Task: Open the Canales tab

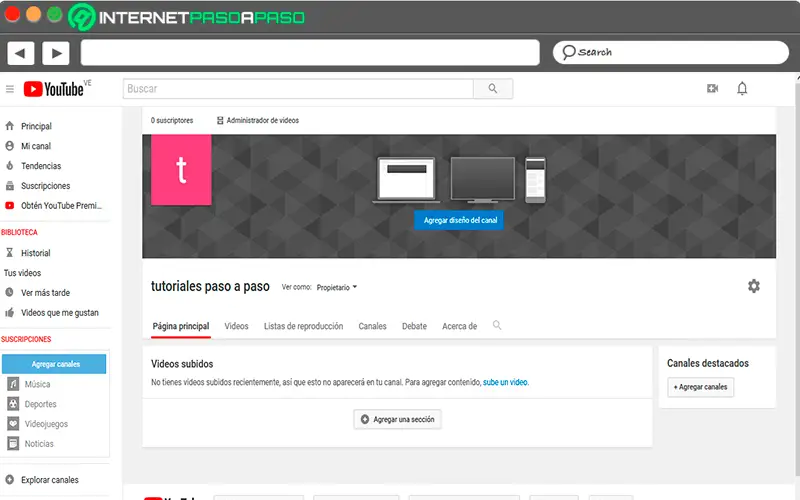Action: pos(372,326)
